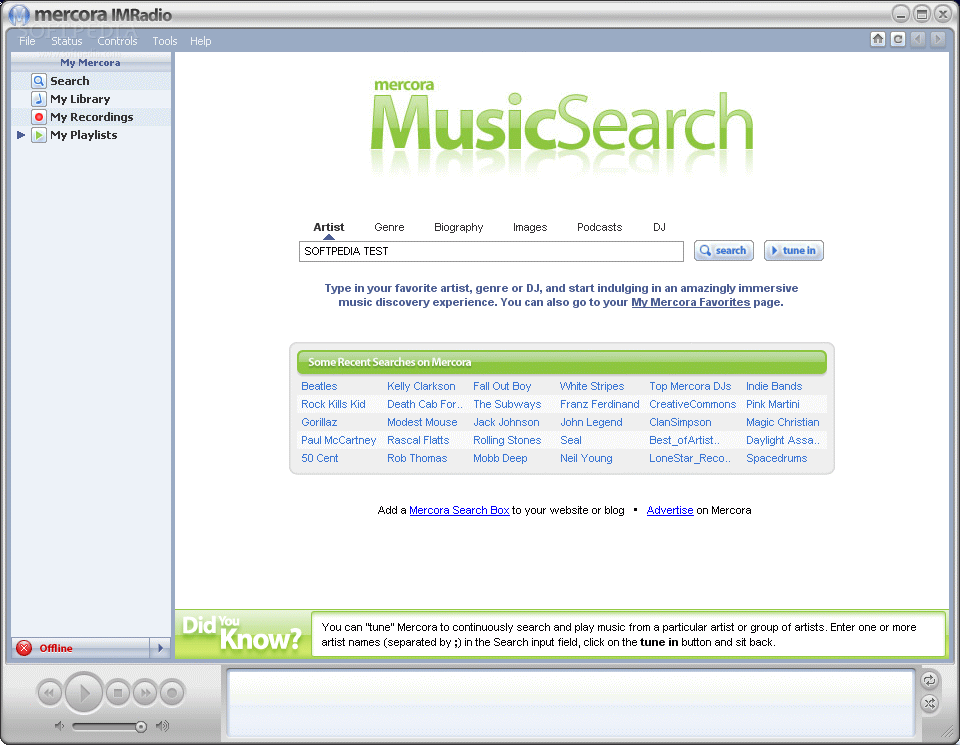Image resolution: width=960 pixels, height=745 pixels.
Task: Select the Images search tab
Action: point(530,227)
